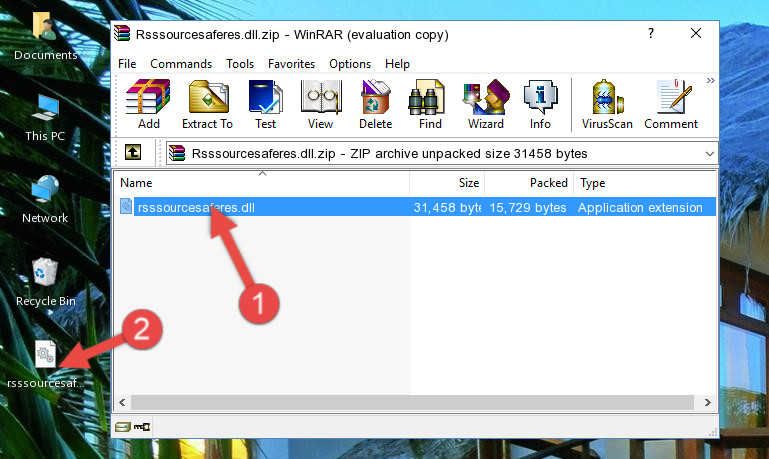Click the password key icon in status bar
Screen dimensions: 769x459
(x=142, y=427)
